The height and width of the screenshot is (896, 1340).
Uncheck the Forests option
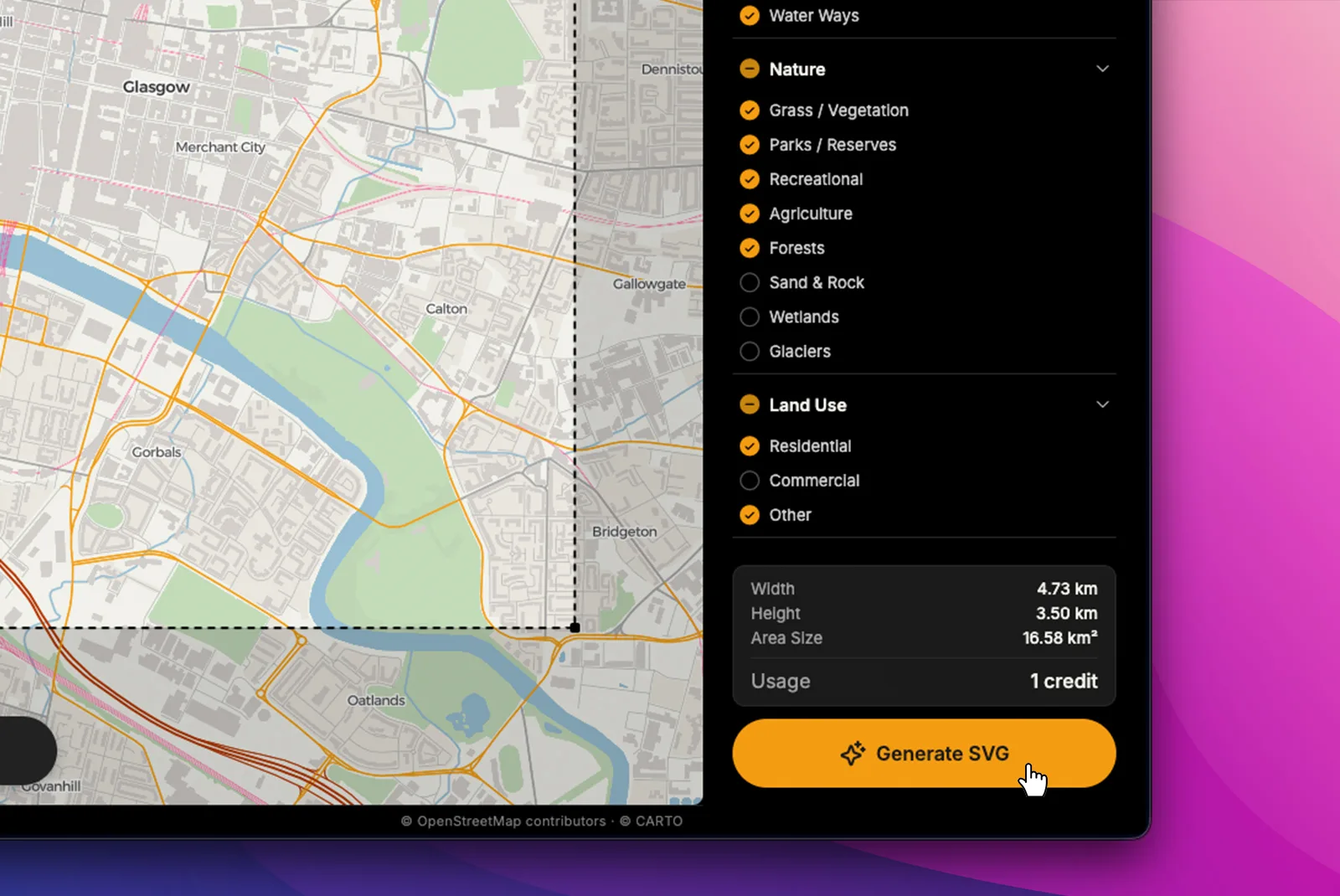pos(750,248)
